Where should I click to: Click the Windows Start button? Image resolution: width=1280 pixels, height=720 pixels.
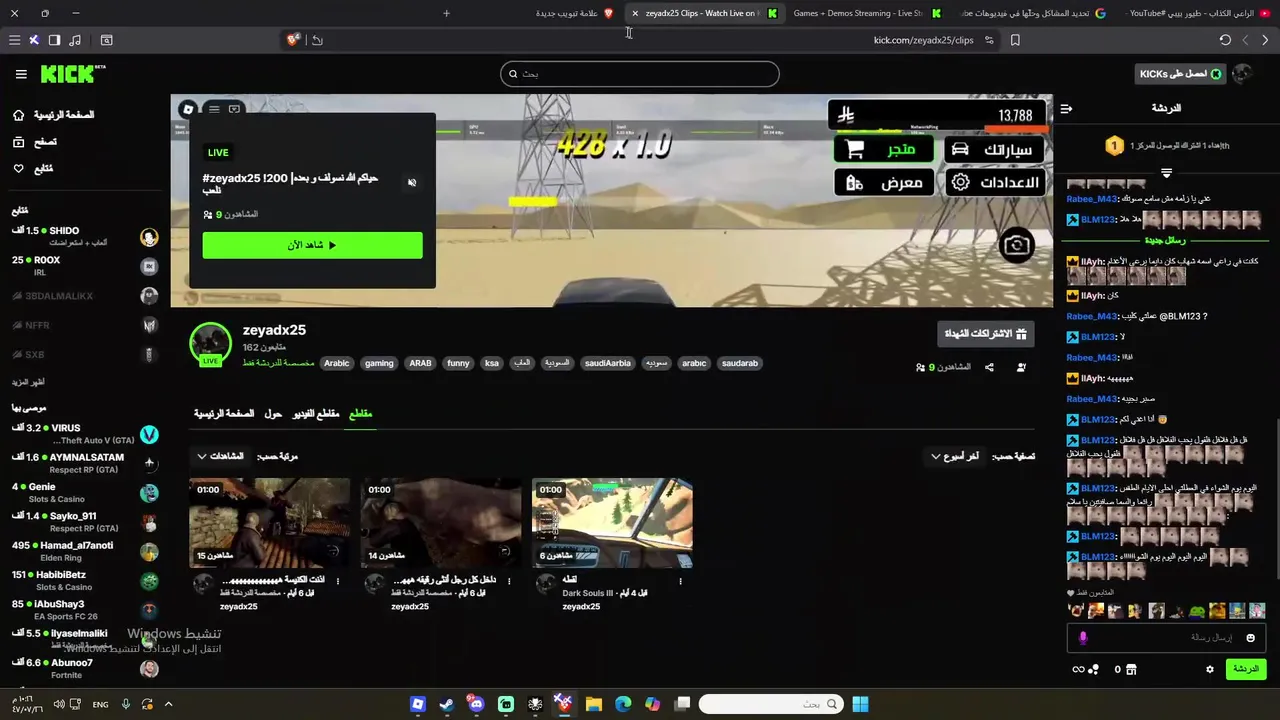pos(860,704)
